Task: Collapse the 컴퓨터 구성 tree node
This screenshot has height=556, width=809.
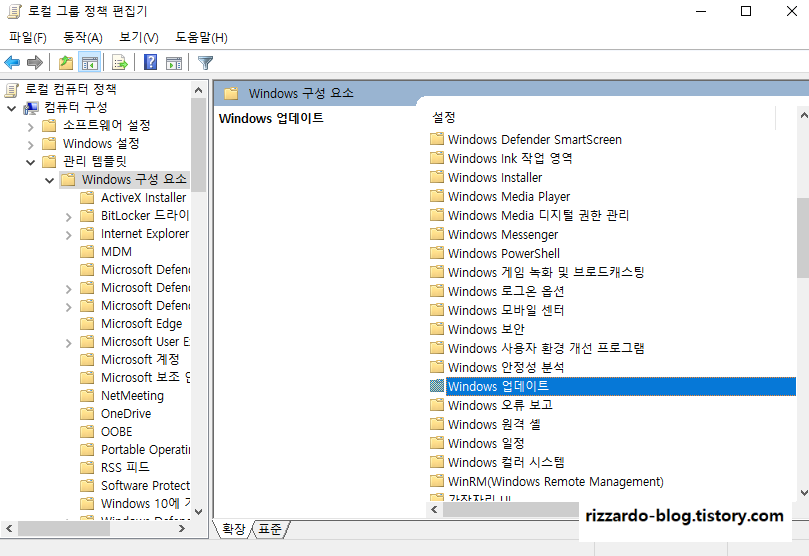Action: coord(11,108)
